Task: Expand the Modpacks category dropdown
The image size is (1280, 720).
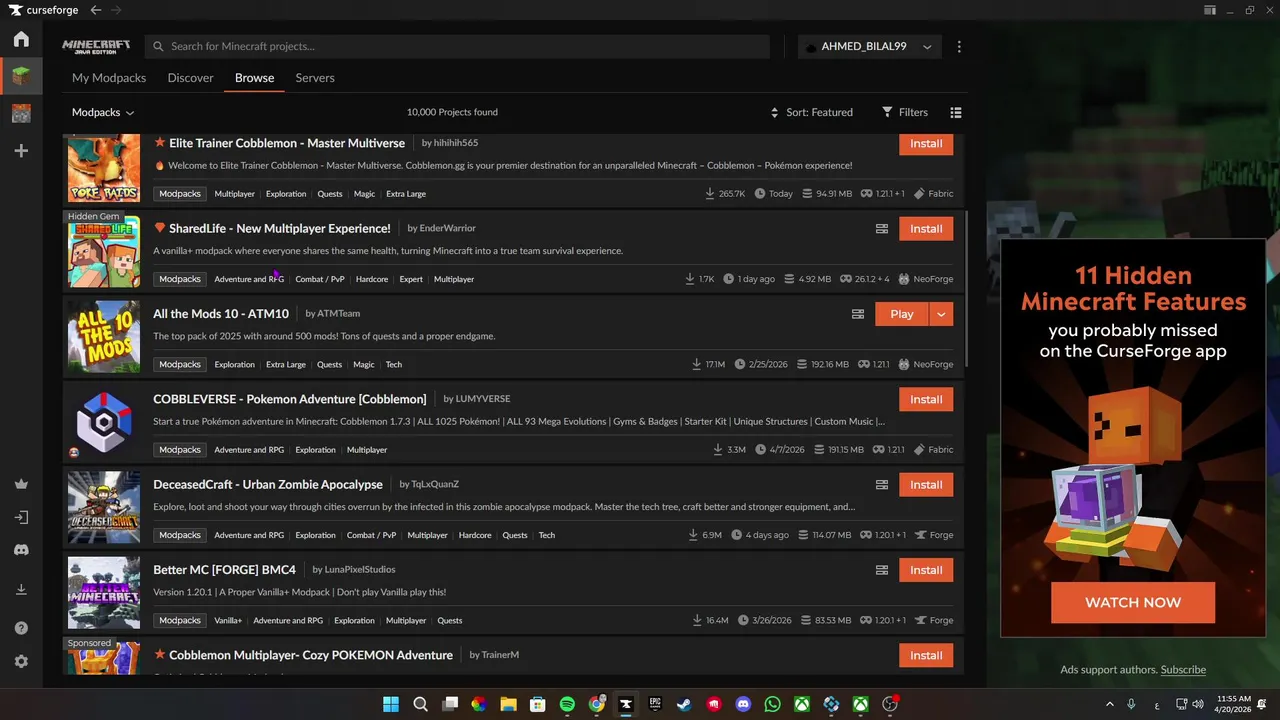Action: pos(103,113)
